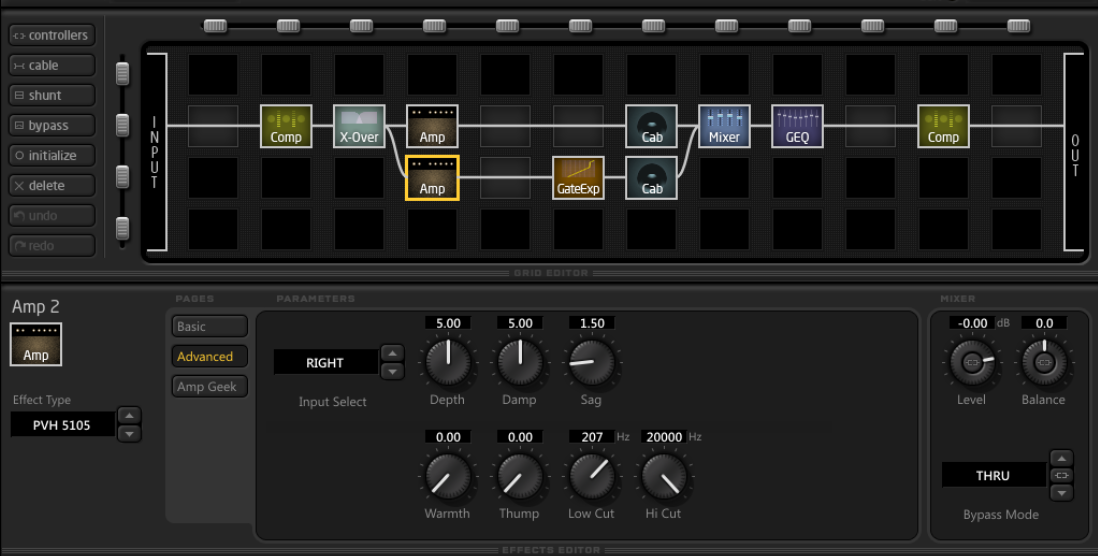Choose the cable tool
This screenshot has height=556, width=1098.
pos(52,65)
